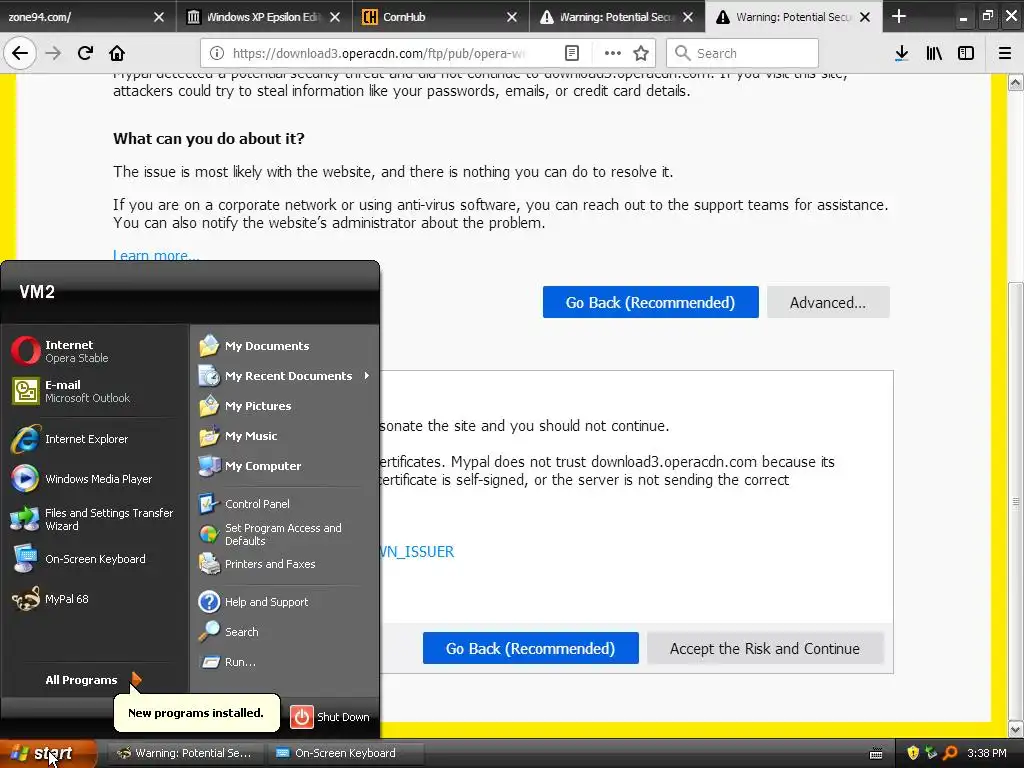Image resolution: width=1024 pixels, height=768 pixels.
Task: Go back with the browser back arrow
Action: tap(20, 53)
